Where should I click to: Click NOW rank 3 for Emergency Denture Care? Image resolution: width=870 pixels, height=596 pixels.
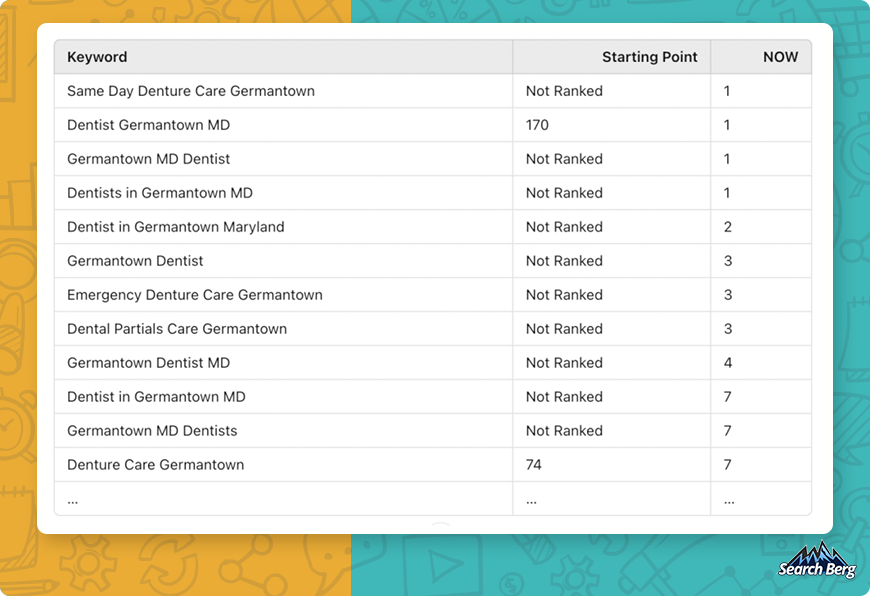(727, 295)
